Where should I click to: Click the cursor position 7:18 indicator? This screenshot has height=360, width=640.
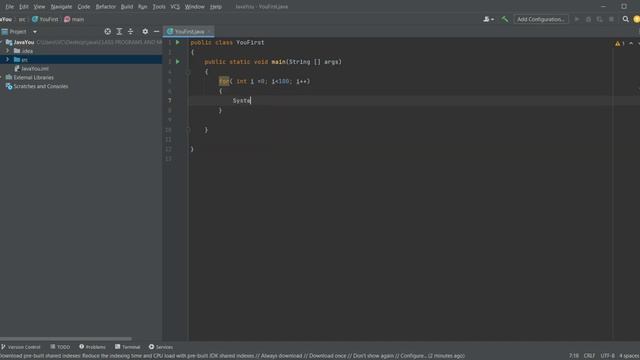[574, 356]
